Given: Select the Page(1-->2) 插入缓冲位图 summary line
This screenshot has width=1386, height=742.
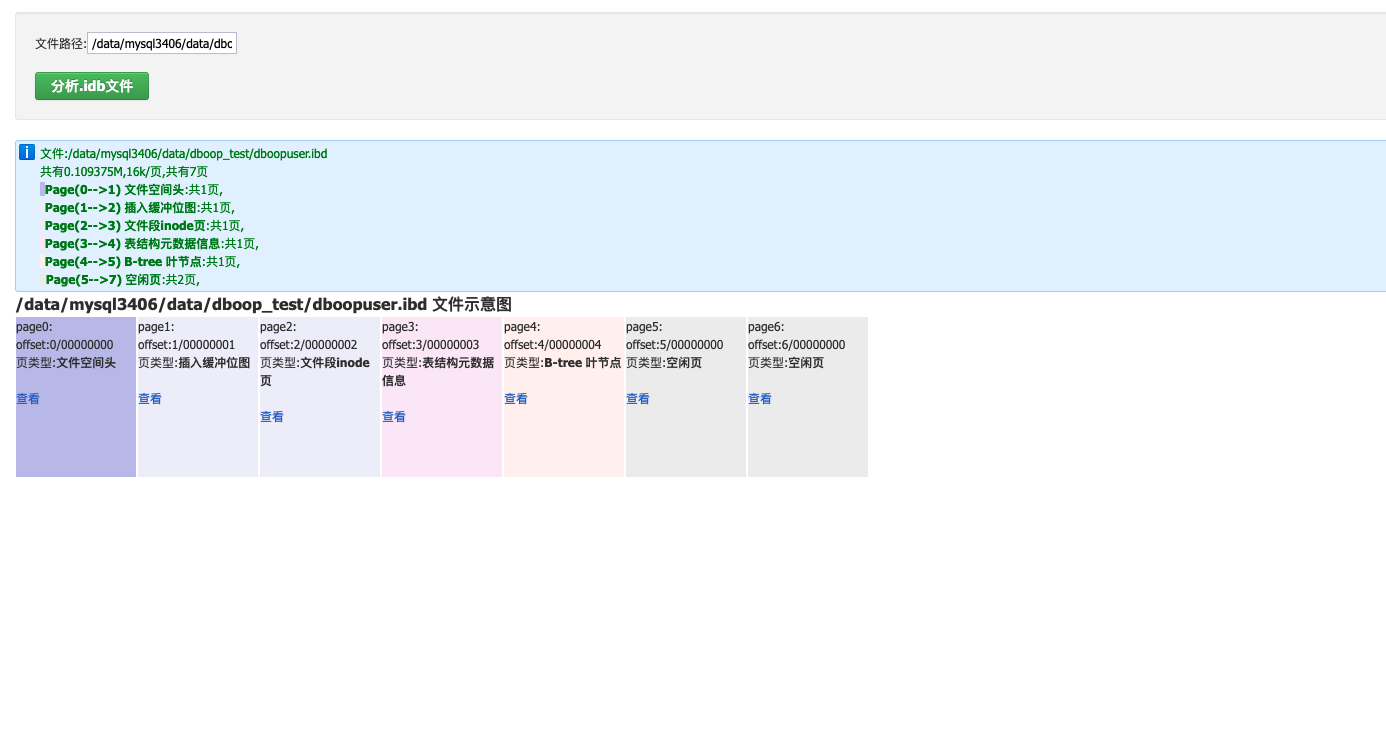Looking at the screenshot, I should tap(139, 208).
